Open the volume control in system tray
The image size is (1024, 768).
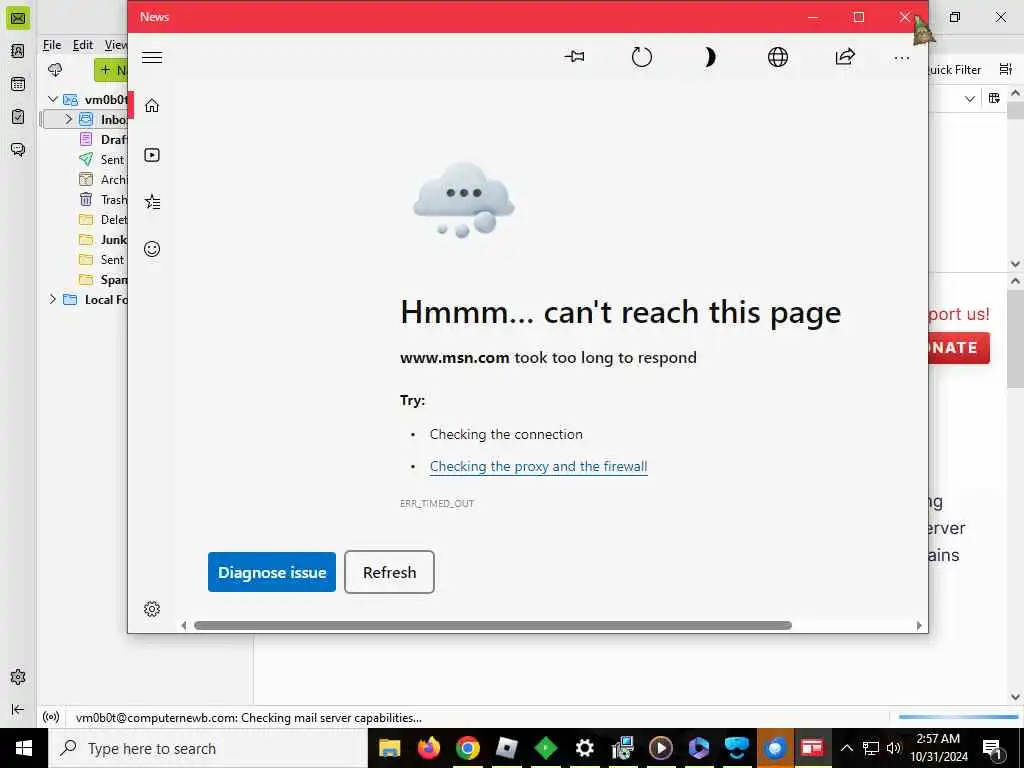[894, 748]
